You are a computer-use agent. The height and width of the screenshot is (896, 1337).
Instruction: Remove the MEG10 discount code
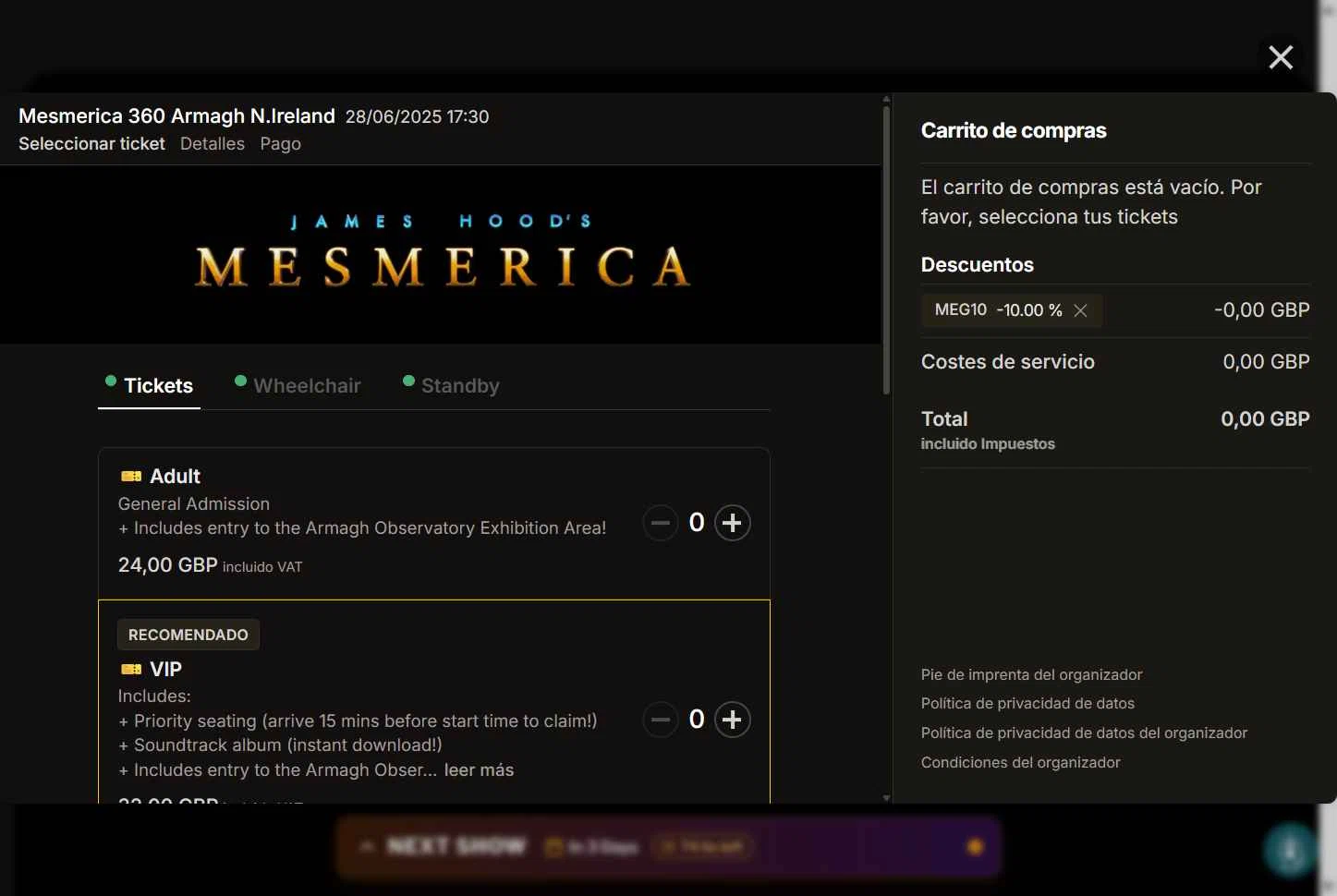tap(1080, 310)
